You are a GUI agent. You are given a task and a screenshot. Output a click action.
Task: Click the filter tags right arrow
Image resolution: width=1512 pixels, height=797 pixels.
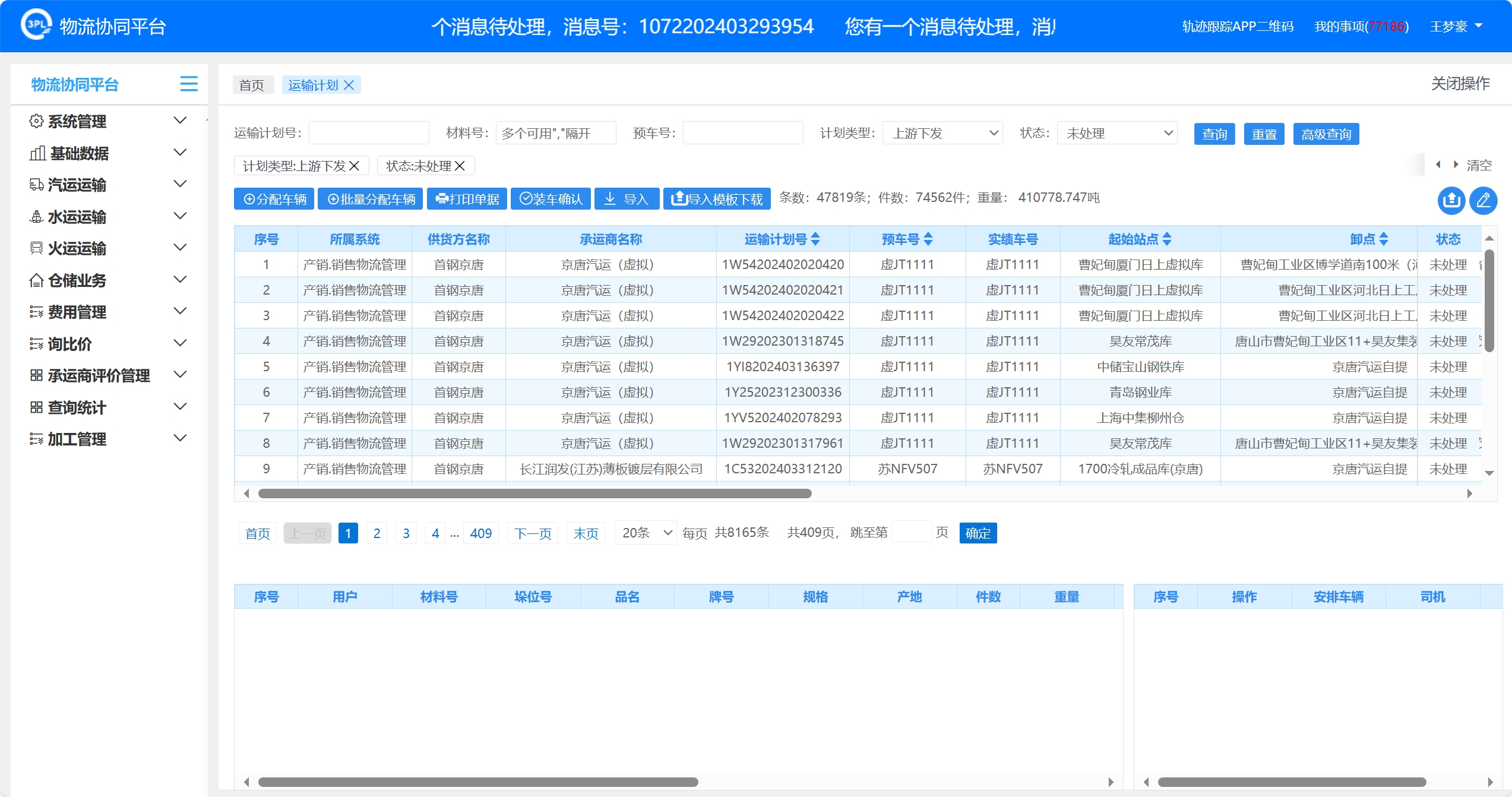click(x=1456, y=165)
